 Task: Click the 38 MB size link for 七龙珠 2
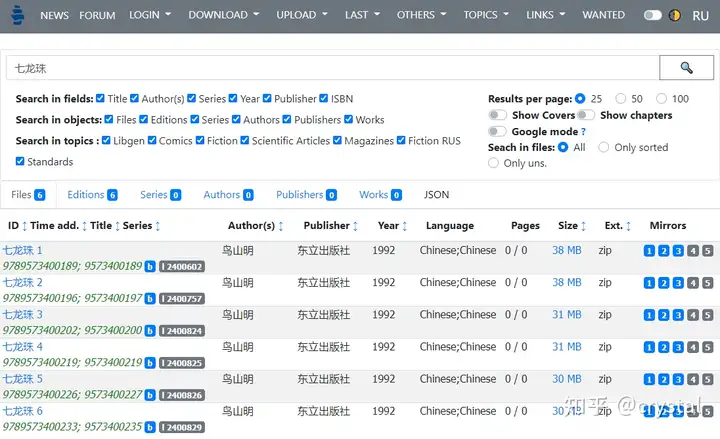click(x=567, y=282)
